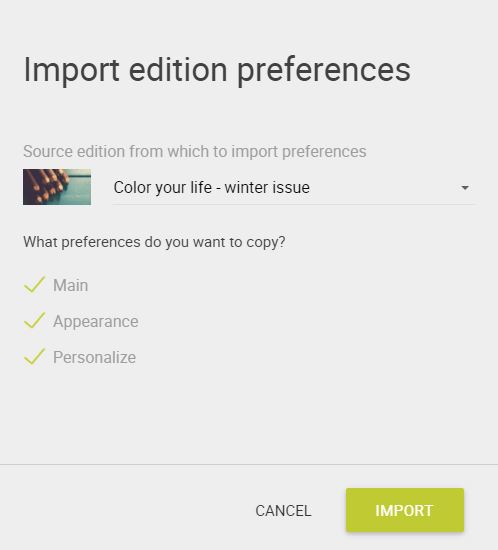This screenshot has height=550, width=498.
Task: Click the 'What preferences do you want to copy?' text
Action: pyautogui.click(x=154, y=242)
